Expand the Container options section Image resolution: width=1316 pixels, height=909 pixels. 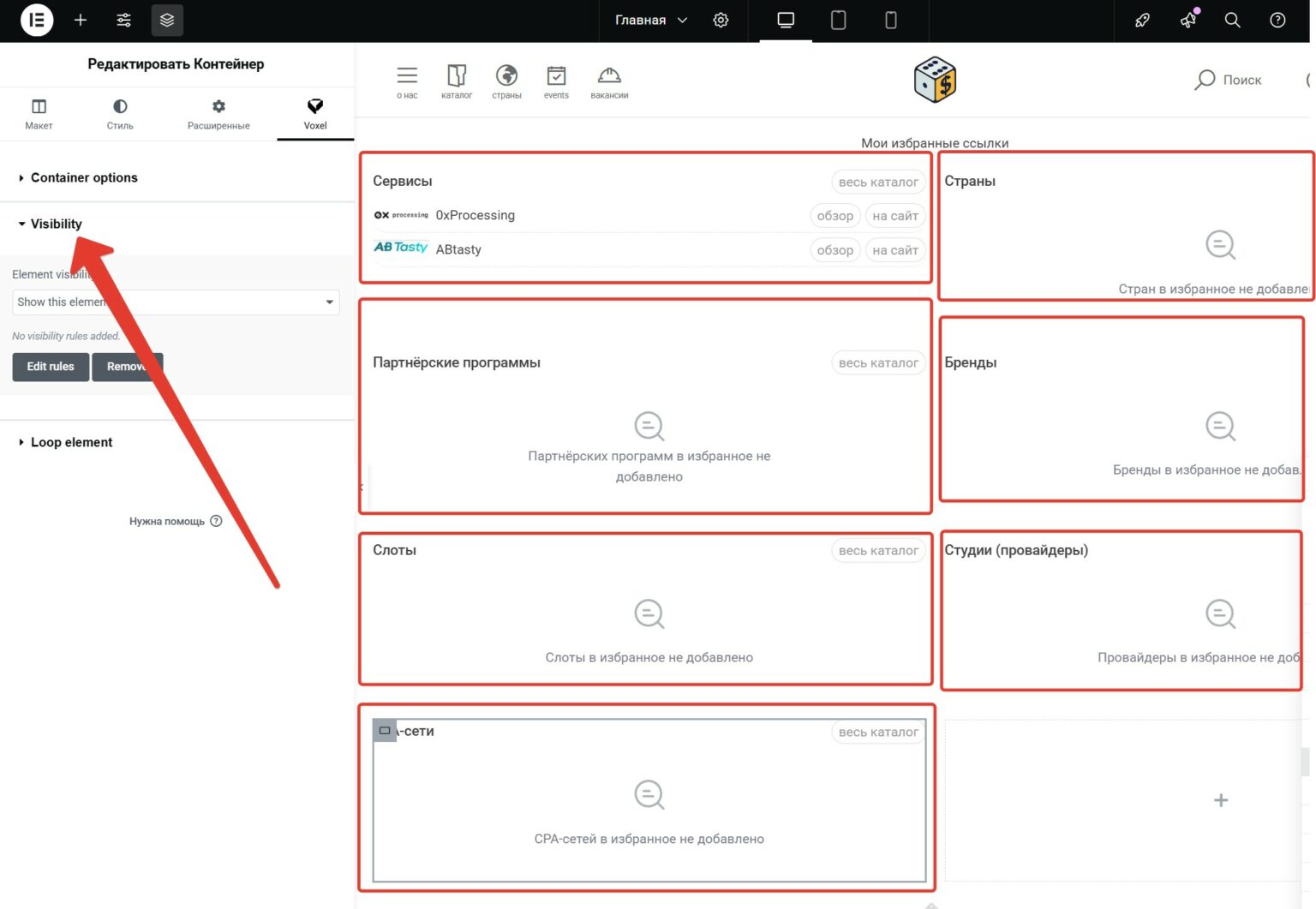click(x=84, y=177)
